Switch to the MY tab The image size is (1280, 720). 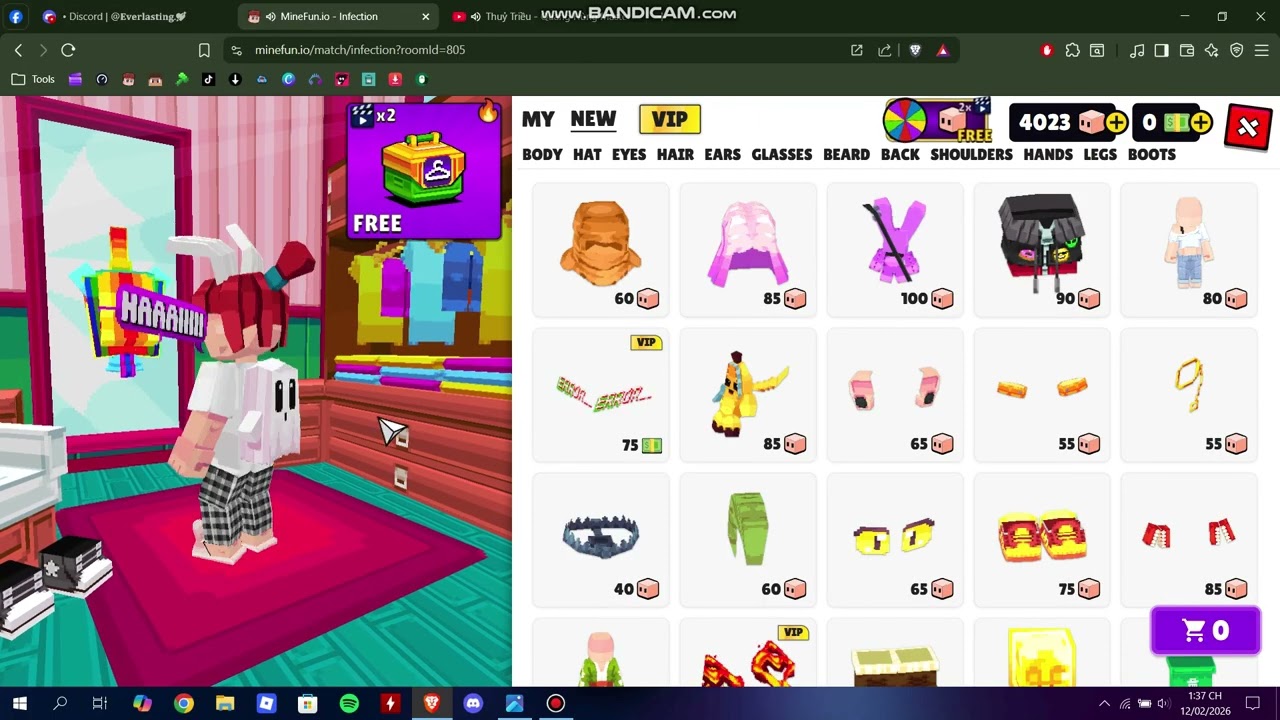538,119
